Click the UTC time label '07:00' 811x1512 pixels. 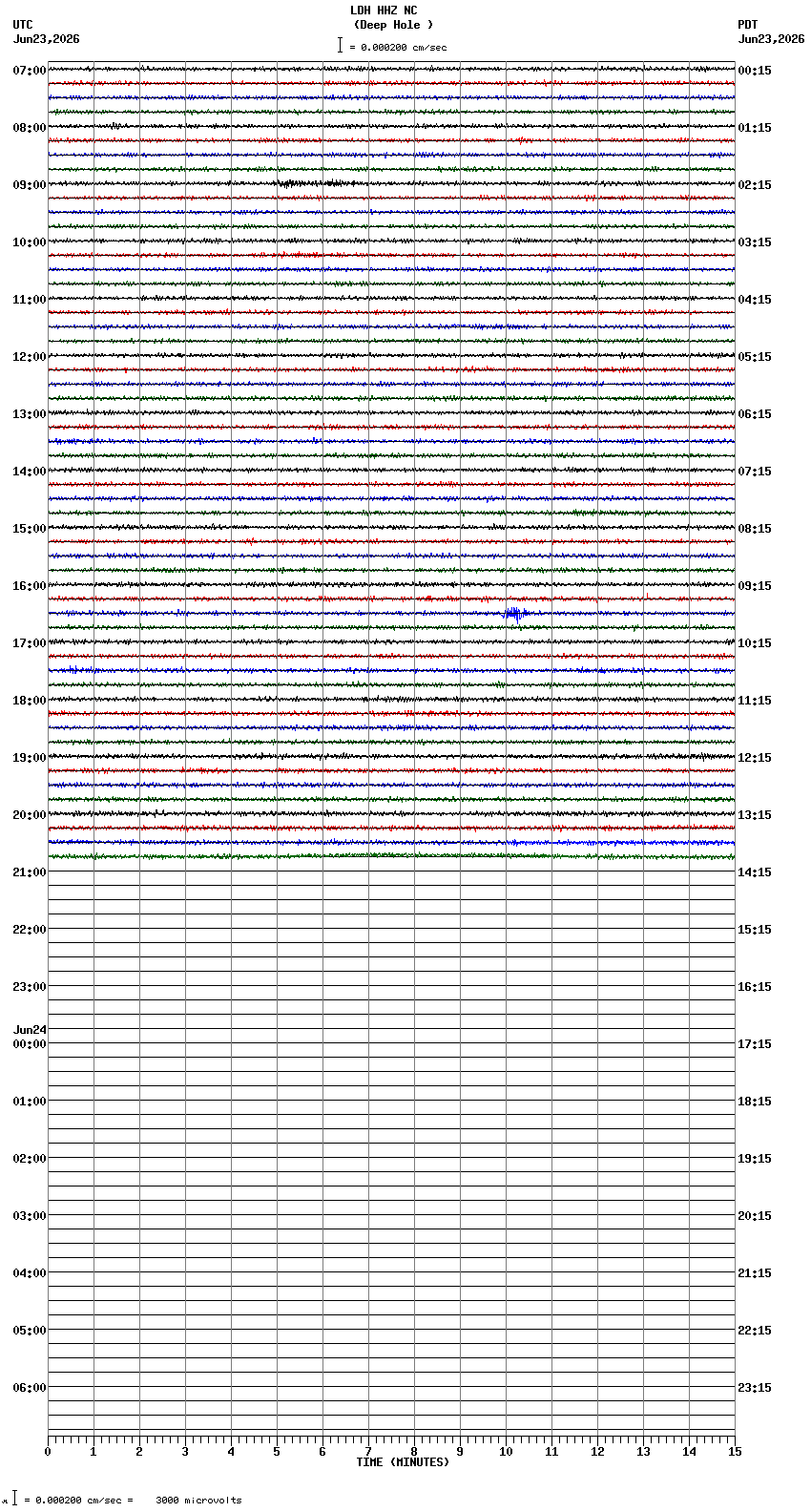30,71
